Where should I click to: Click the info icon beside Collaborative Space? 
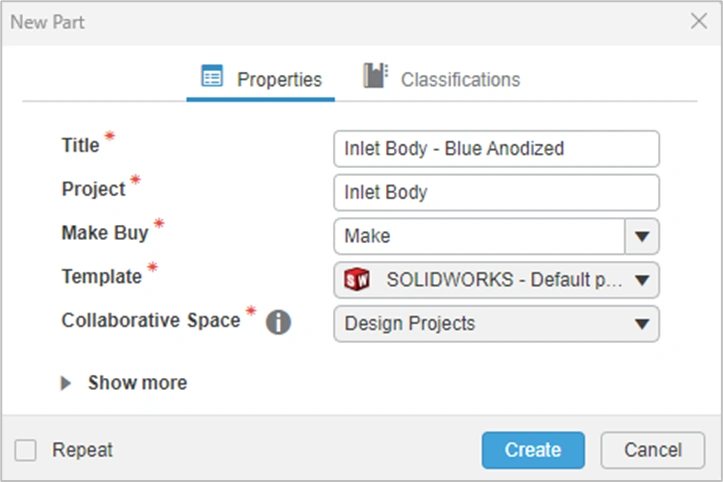click(278, 323)
